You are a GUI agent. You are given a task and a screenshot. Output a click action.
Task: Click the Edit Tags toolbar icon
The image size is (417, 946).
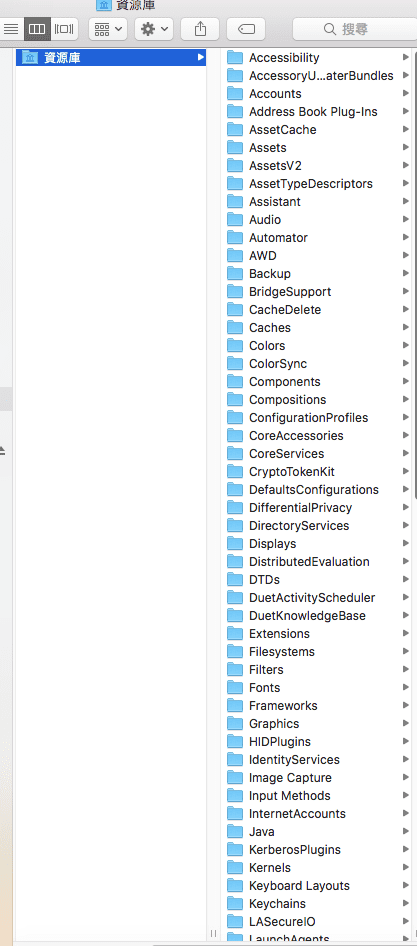[x=246, y=28]
